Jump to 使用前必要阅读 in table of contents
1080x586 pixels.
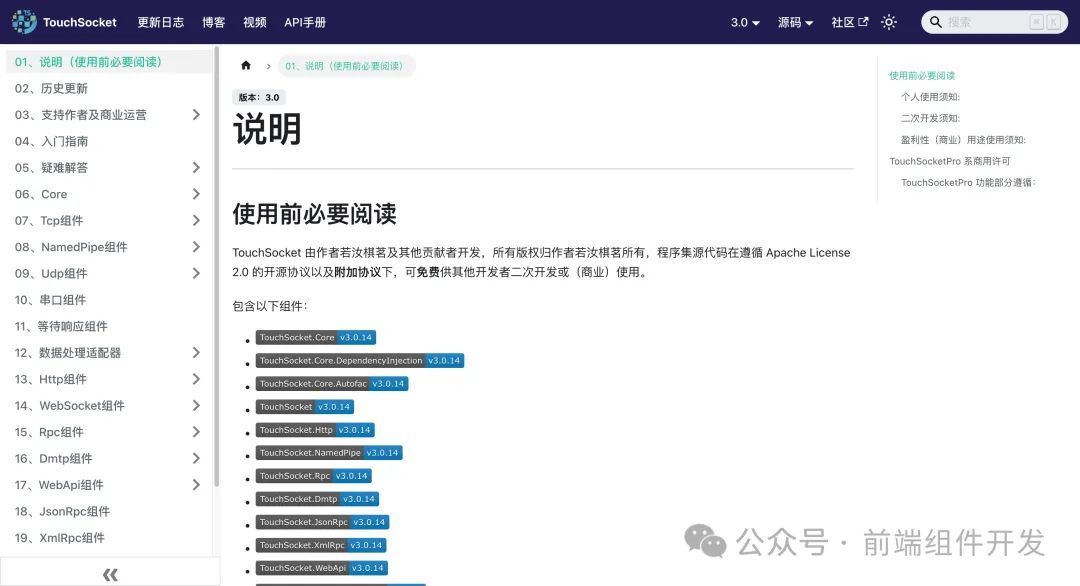922,76
